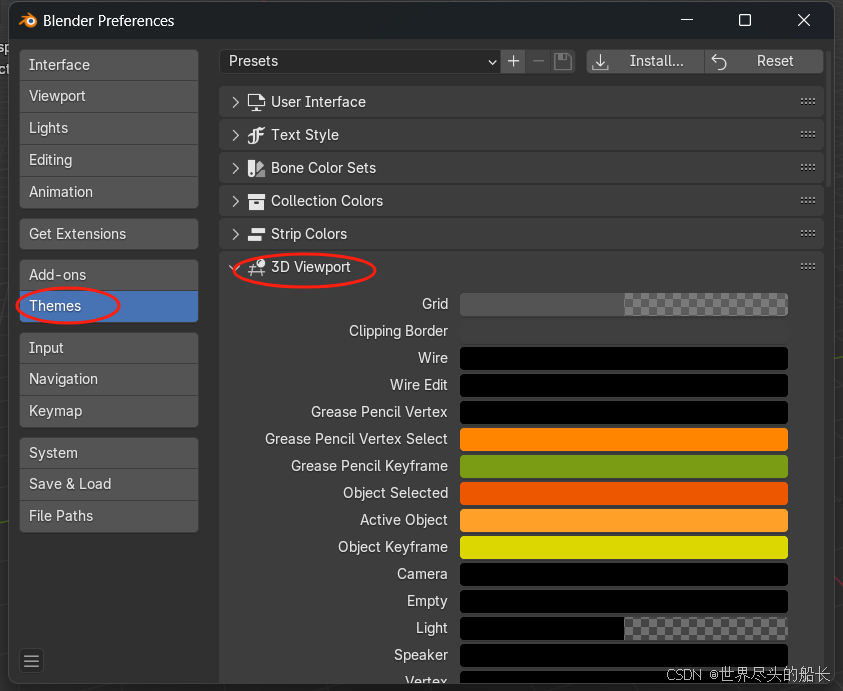This screenshot has width=843, height=691.
Task: Grab the Bone Color Sets panel drag handle
Action: coord(808,168)
